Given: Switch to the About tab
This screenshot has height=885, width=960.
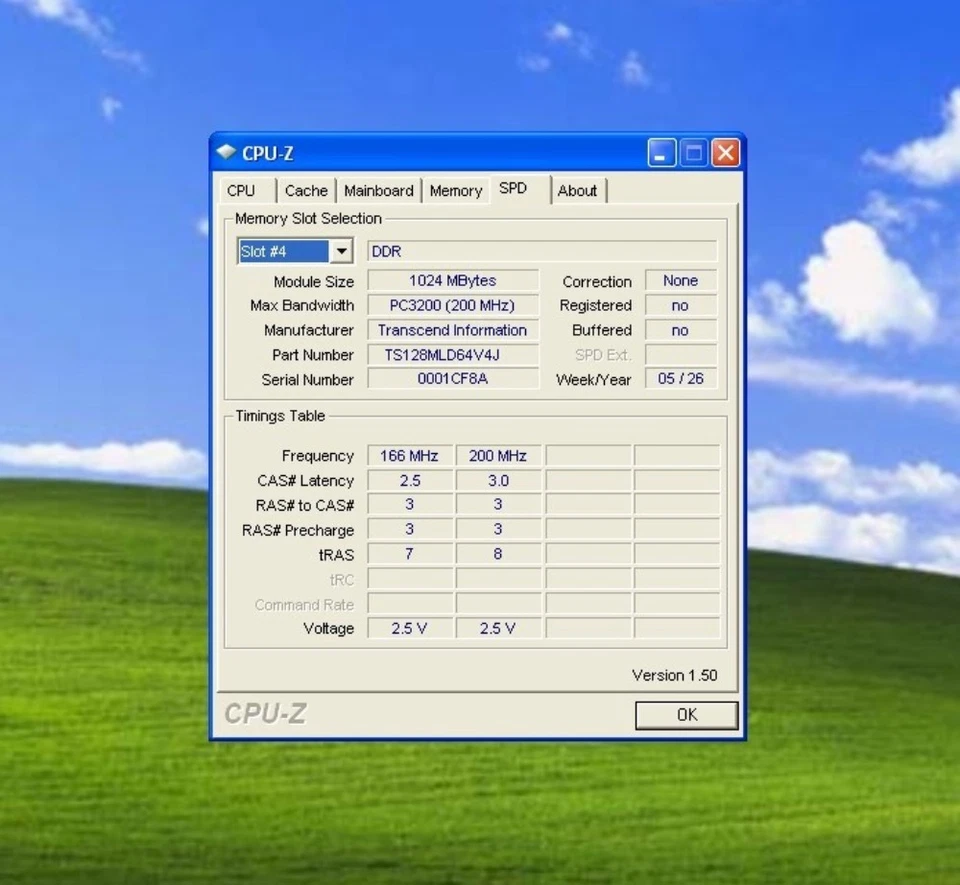Looking at the screenshot, I should [578, 190].
